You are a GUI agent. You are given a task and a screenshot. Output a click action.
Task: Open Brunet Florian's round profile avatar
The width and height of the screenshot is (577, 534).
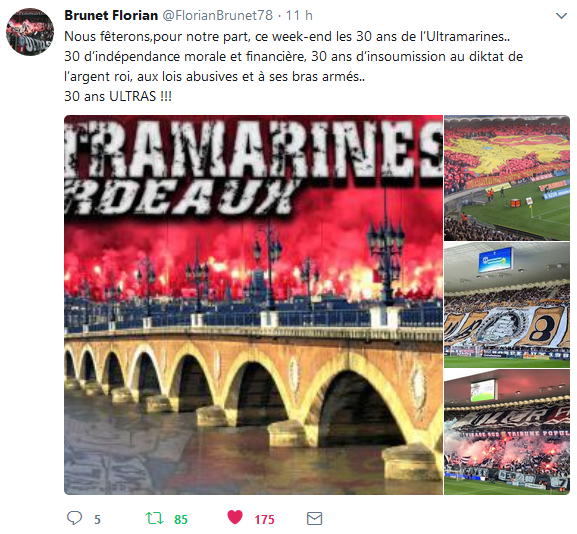[x=30, y=32]
